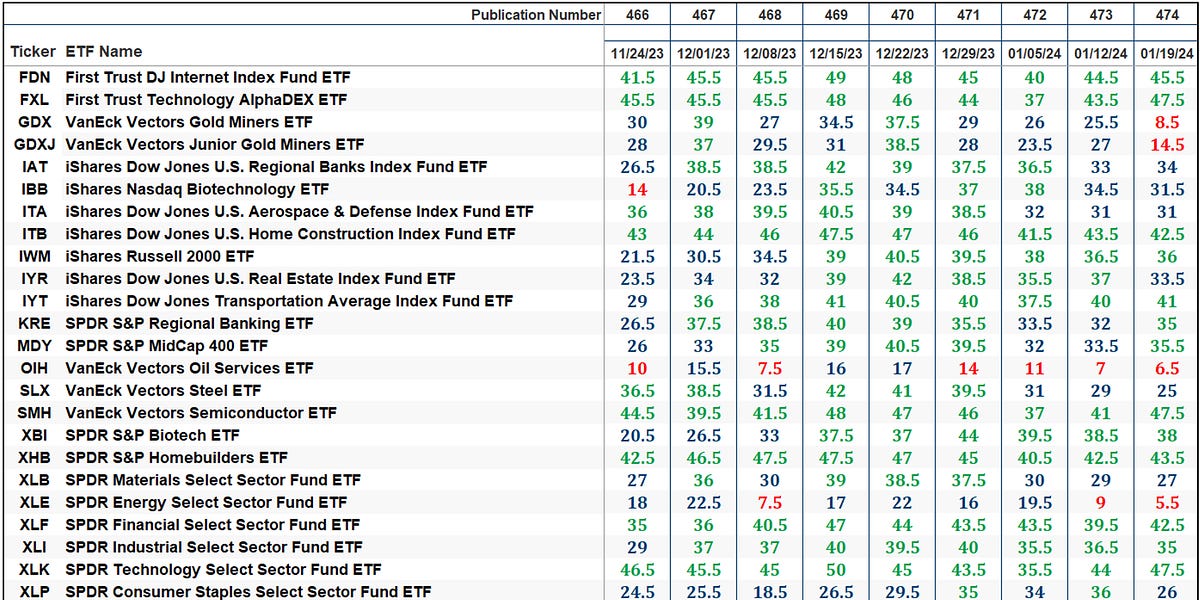Image resolution: width=1200 pixels, height=600 pixels.
Task: Select the IWM iShares Russell 2000 ticker
Action: pyautogui.click(x=33, y=256)
